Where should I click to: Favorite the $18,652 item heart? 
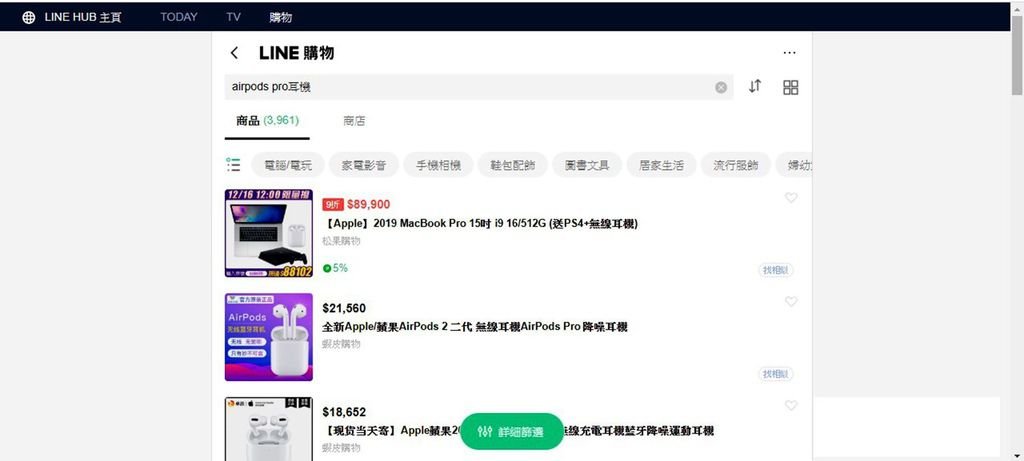click(791, 405)
